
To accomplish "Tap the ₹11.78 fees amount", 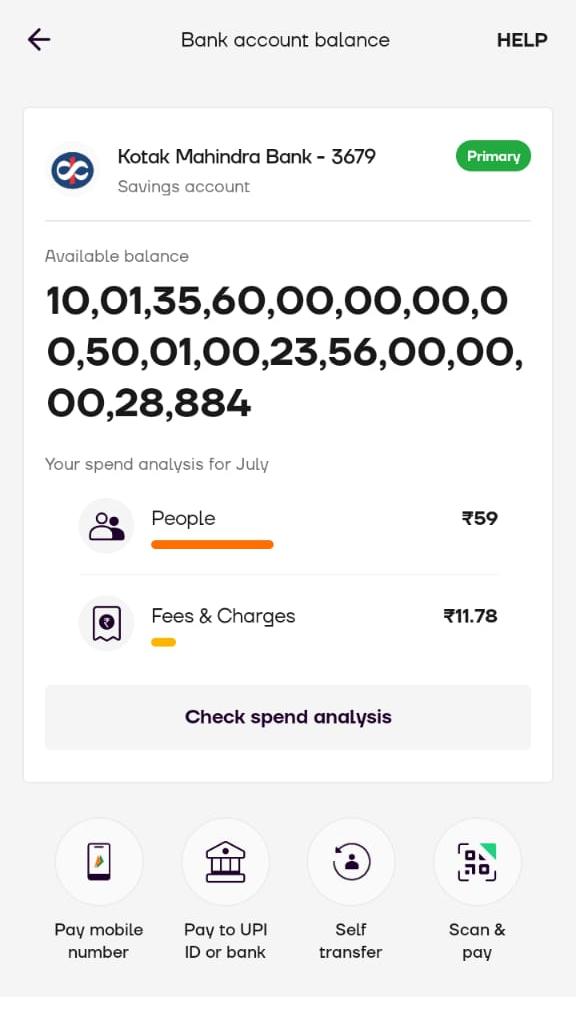I will [x=470, y=616].
